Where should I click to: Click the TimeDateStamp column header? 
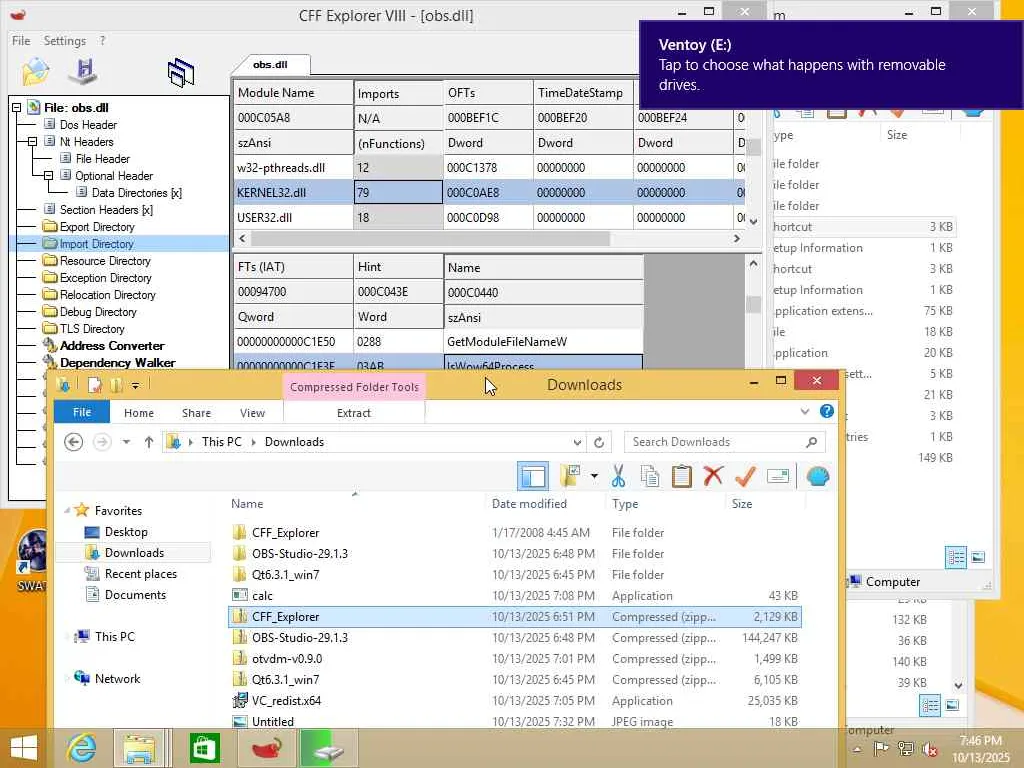click(x=583, y=93)
